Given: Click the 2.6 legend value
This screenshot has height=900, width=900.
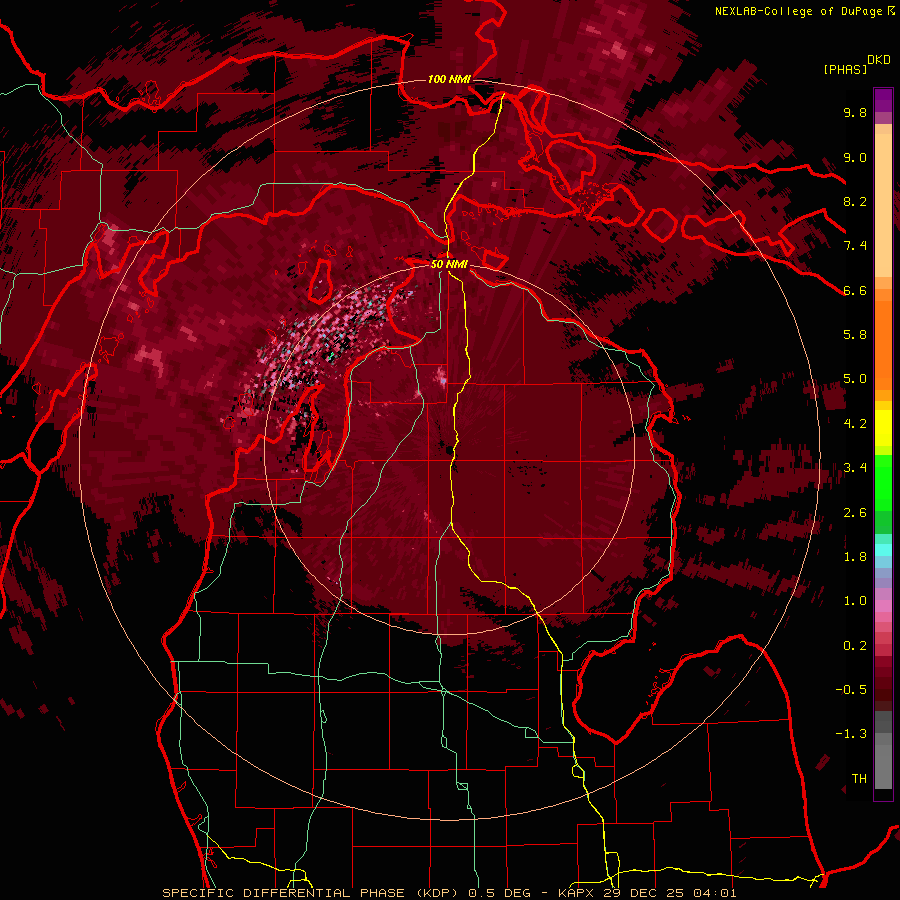Looking at the screenshot, I should [855, 513].
